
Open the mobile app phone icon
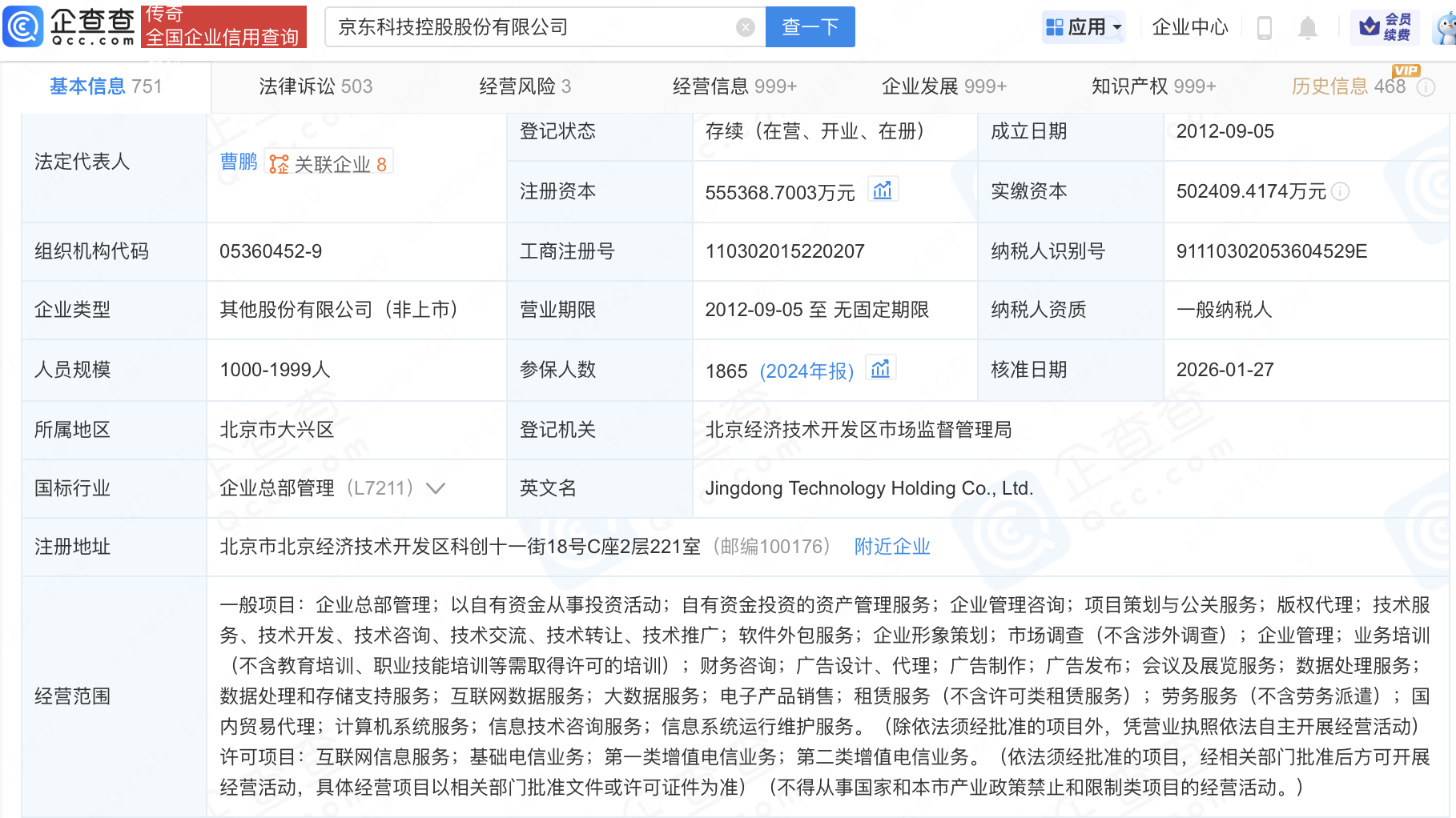click(1265, 28)
